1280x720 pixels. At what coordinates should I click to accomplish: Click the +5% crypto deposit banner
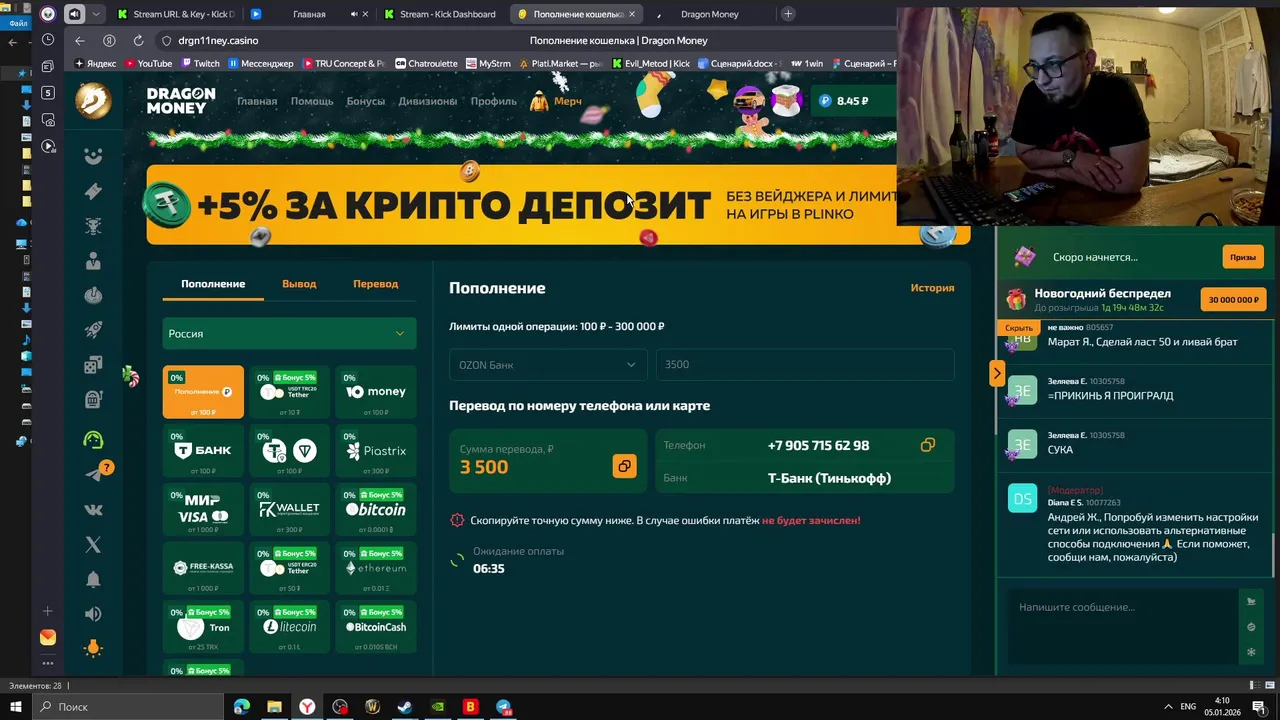558,205
